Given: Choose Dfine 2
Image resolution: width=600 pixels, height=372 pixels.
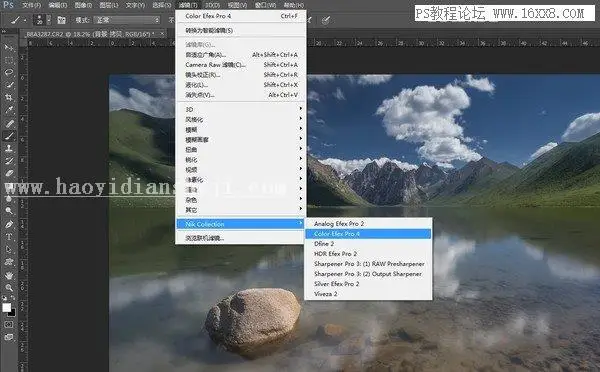Looking at the screenshot, I should pyautogui.click(x=368, y=243).
